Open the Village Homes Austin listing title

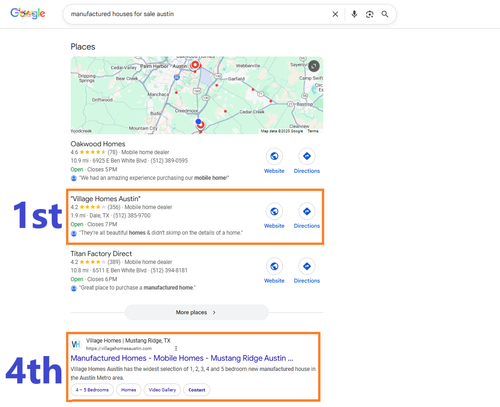pyautogui.click(x=105, y=199)
